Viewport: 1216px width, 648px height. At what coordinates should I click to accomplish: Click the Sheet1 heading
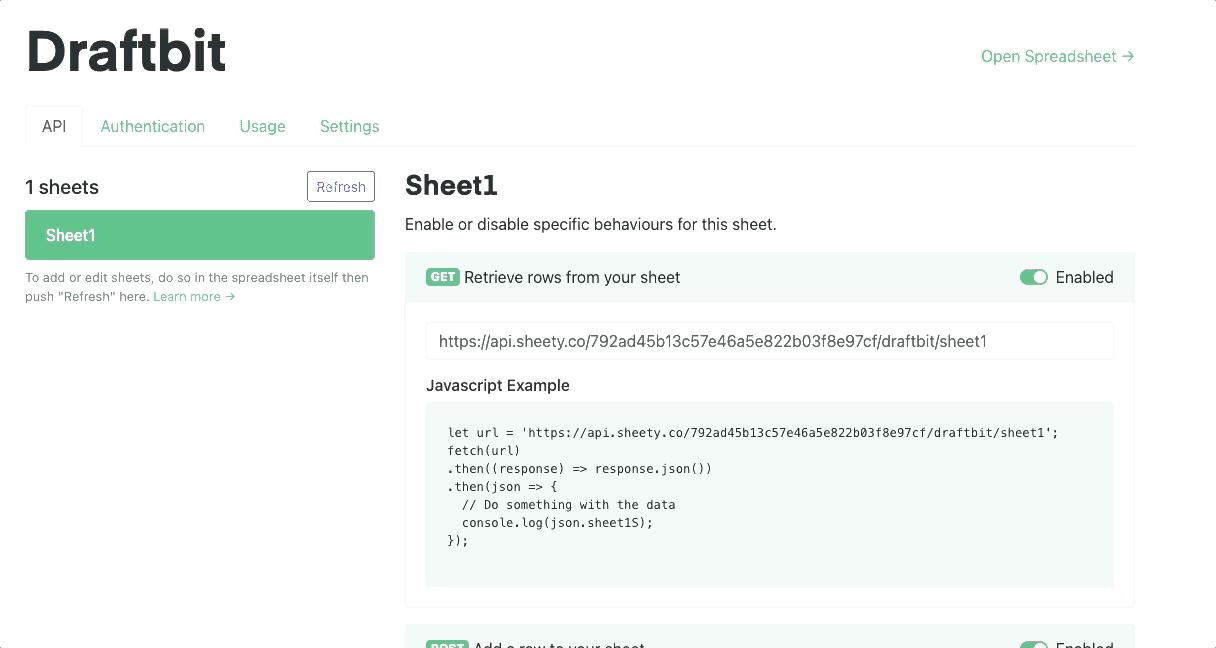coord(451,186)
